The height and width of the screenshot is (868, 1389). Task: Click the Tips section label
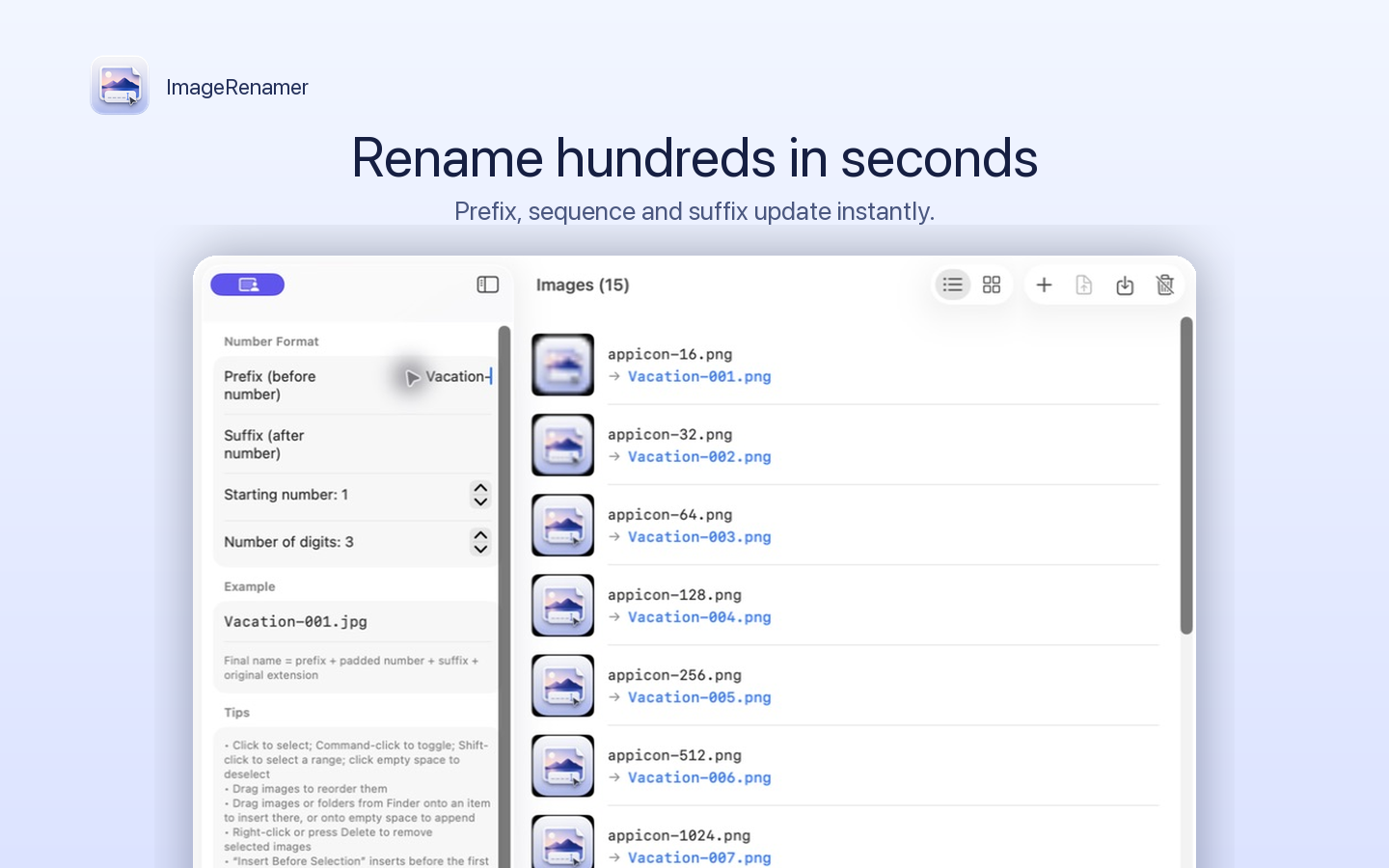click(x=236, y=713)
